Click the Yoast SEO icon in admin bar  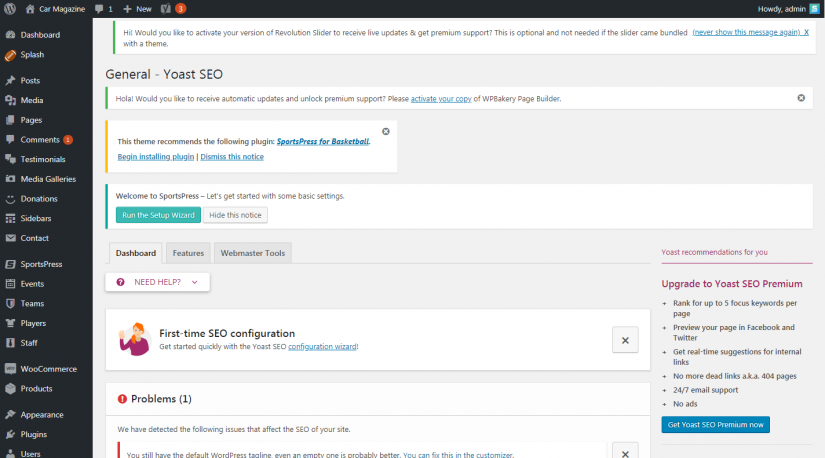point(167,8)
